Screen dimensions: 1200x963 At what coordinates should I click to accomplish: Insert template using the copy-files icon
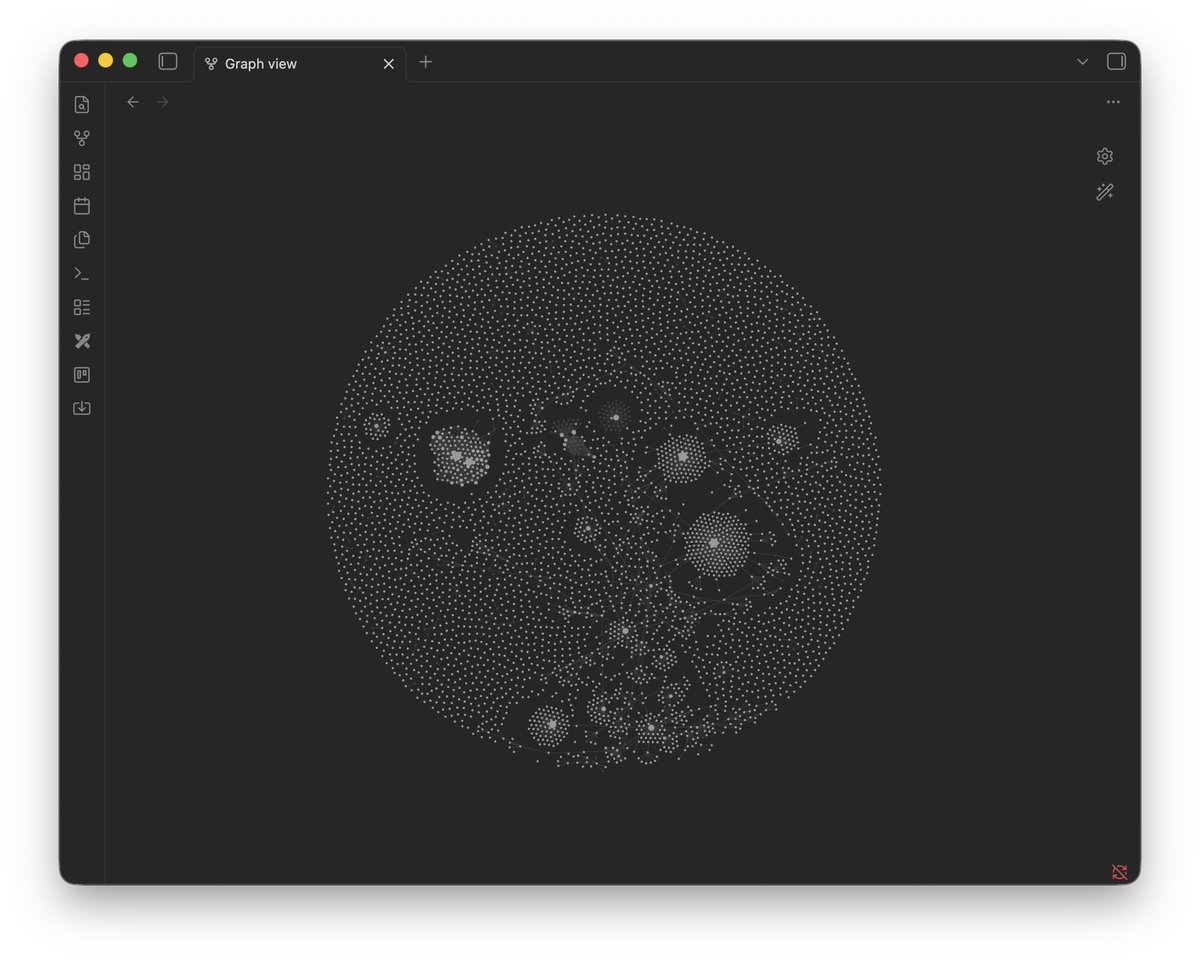[82, 240]
